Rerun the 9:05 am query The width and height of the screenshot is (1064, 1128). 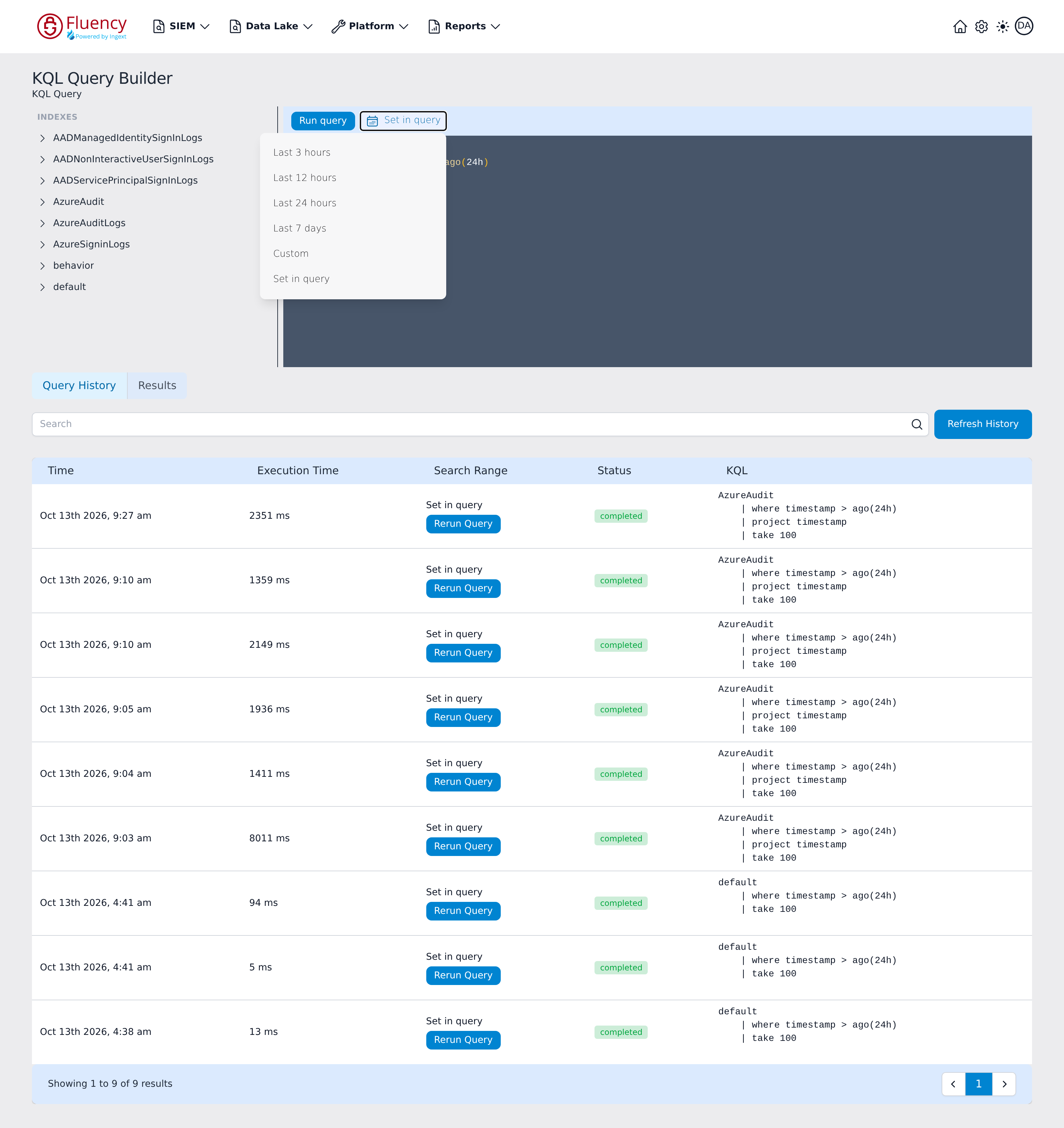(x=463, y=717)
